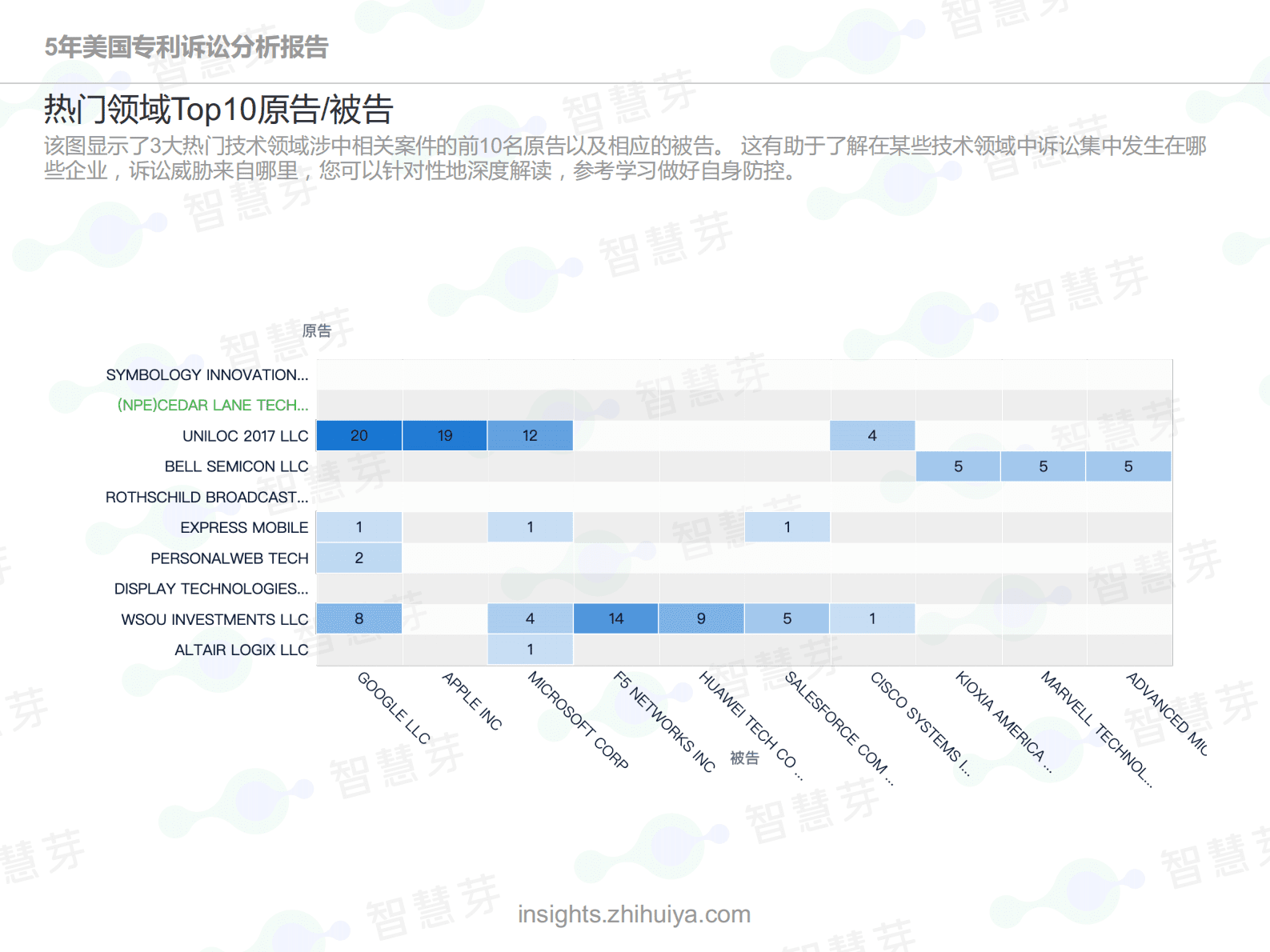
Task: Click WSOU vs Salesforce cell 5
Action: (x=787, y=619)
